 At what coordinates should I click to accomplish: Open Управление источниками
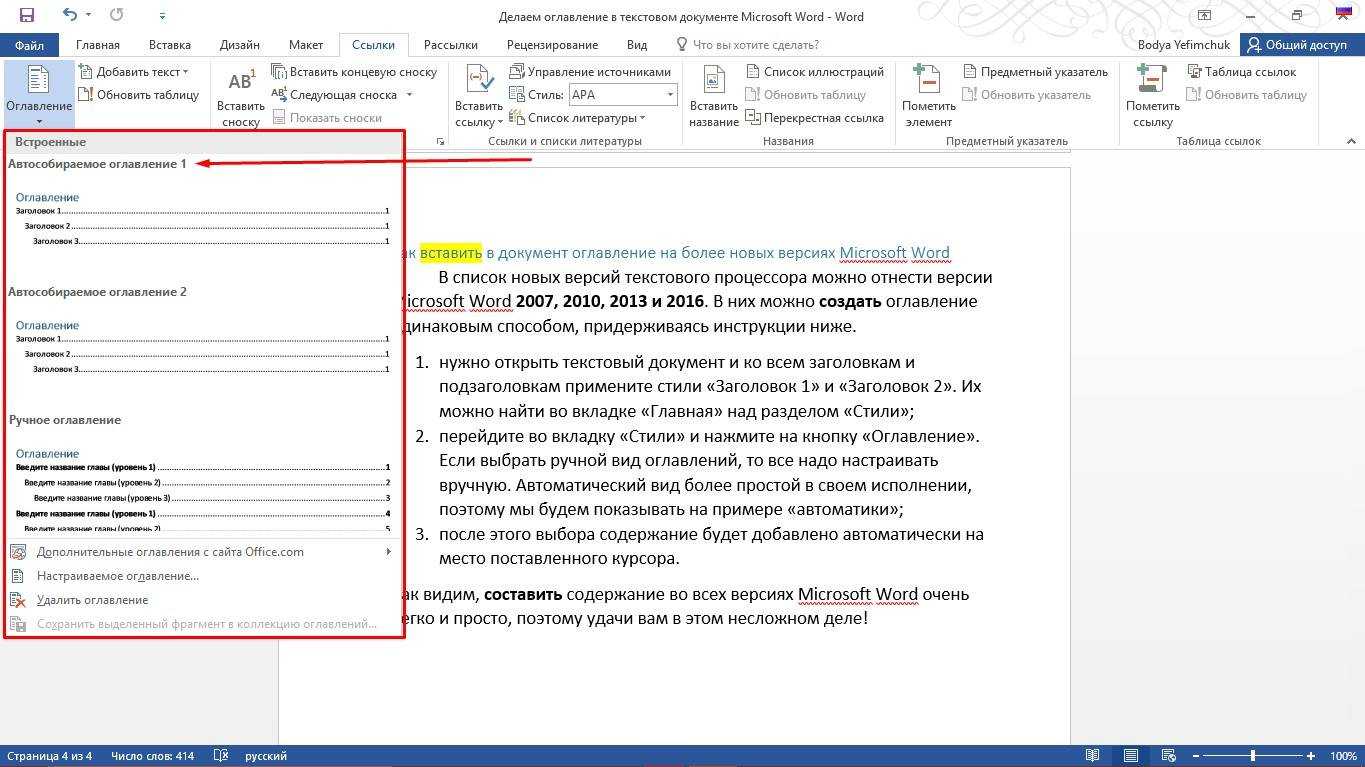point(590,72)
